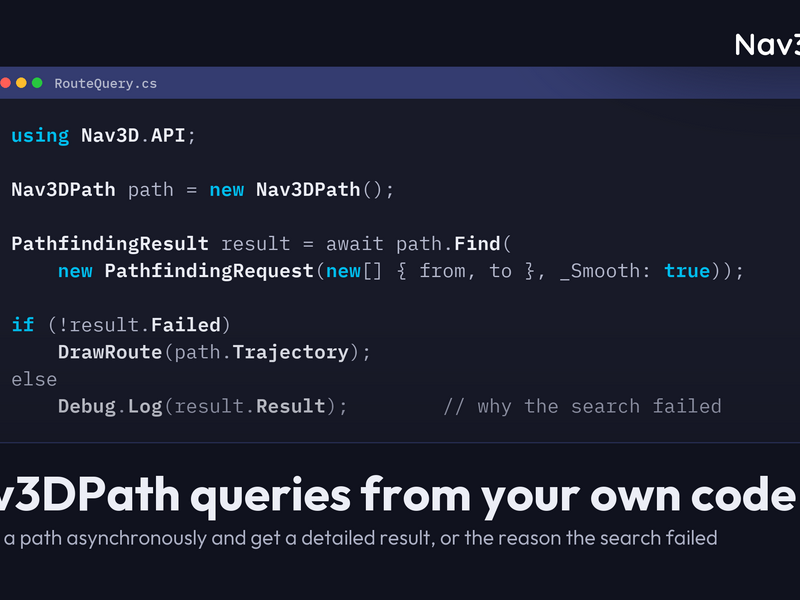The width and height of the screenshot is (800, 600).
Task: Click the "else" keyword line
Action: (34, 380)
